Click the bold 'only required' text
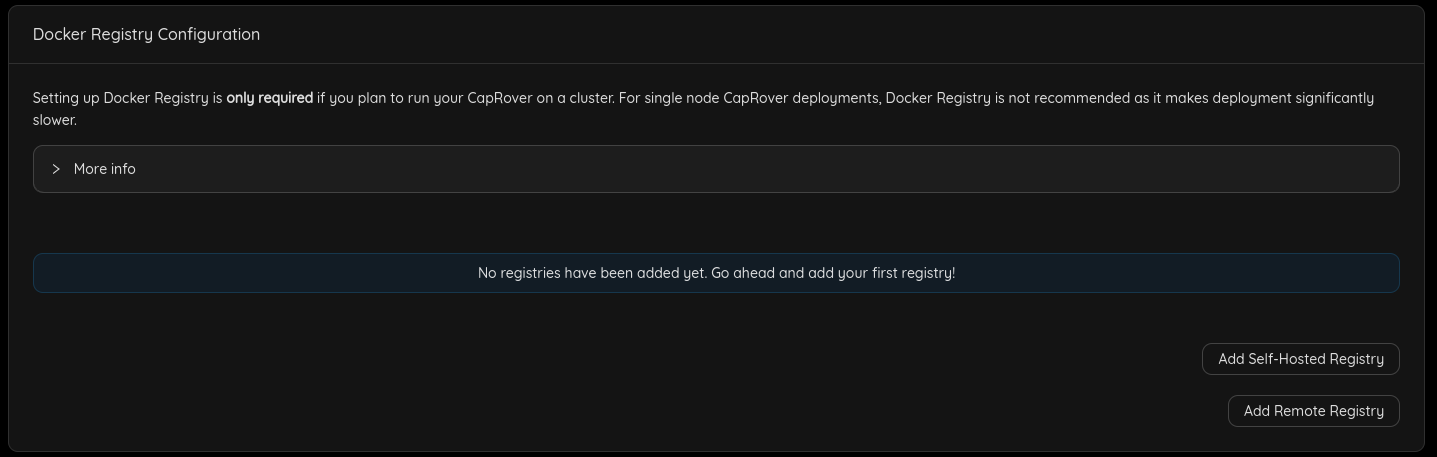 coord(269,98)
